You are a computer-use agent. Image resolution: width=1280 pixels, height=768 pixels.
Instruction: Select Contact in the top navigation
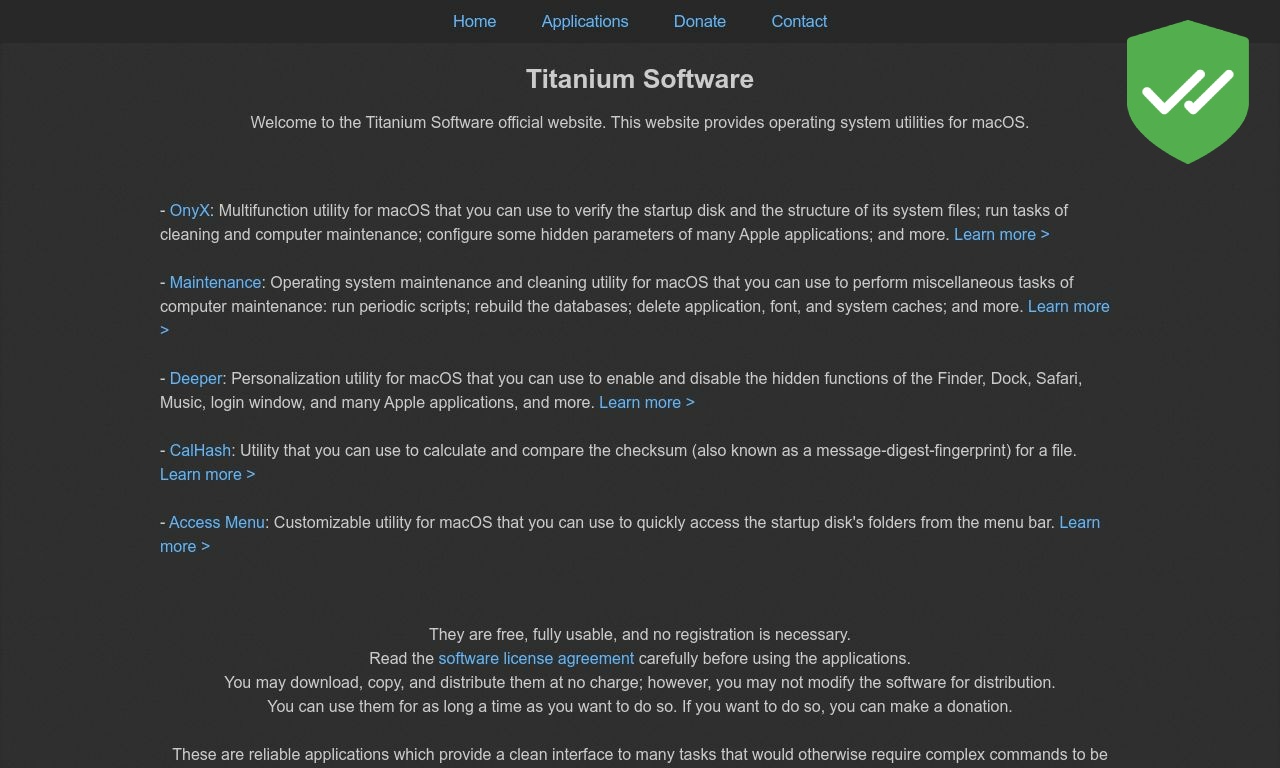[x=799, y=21]
